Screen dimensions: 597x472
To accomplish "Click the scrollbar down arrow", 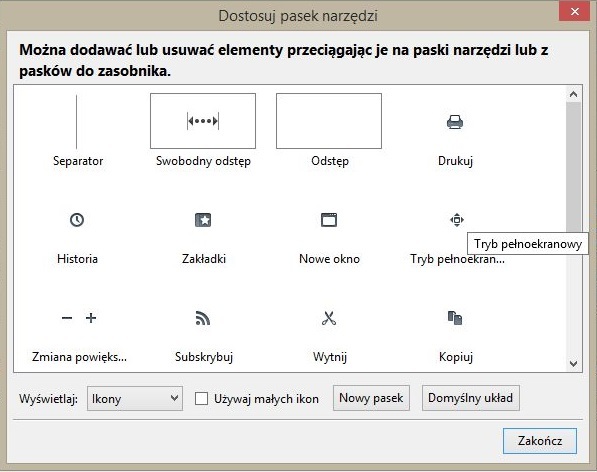I will 573,364.
